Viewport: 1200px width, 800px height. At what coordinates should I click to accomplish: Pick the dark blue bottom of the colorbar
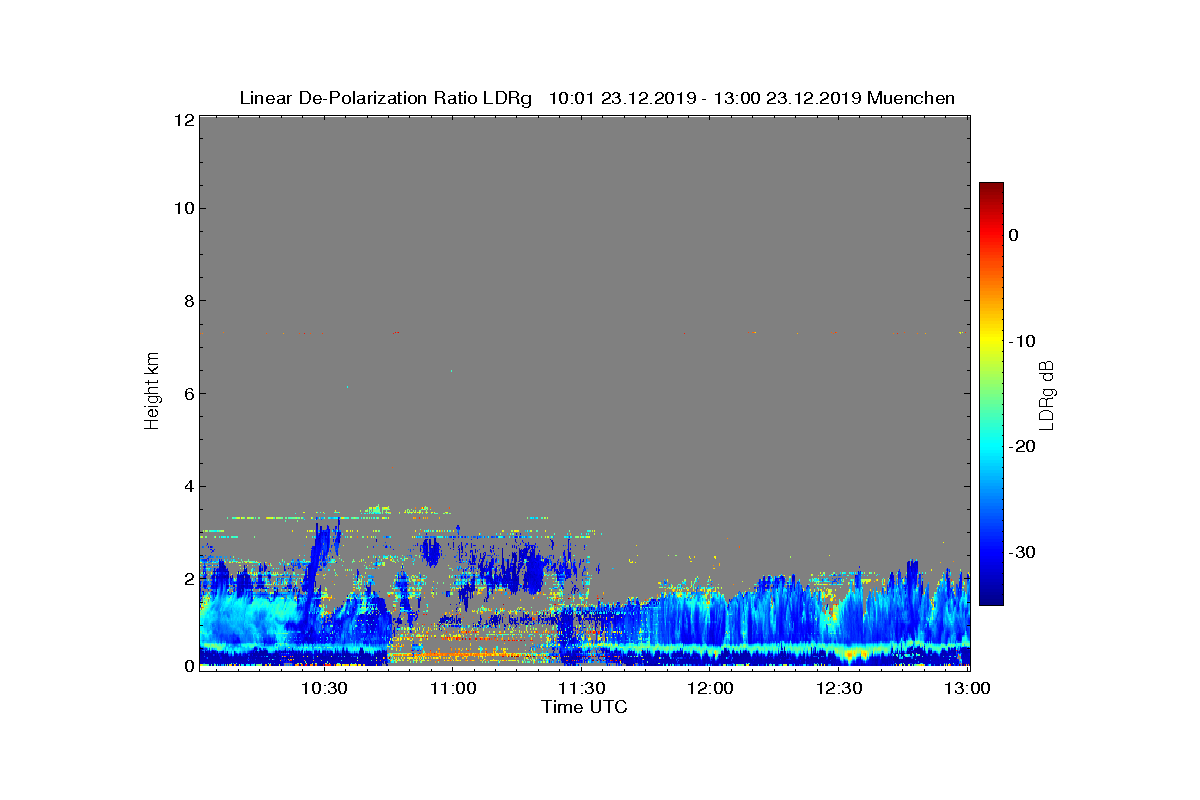(x=991, y=599)
